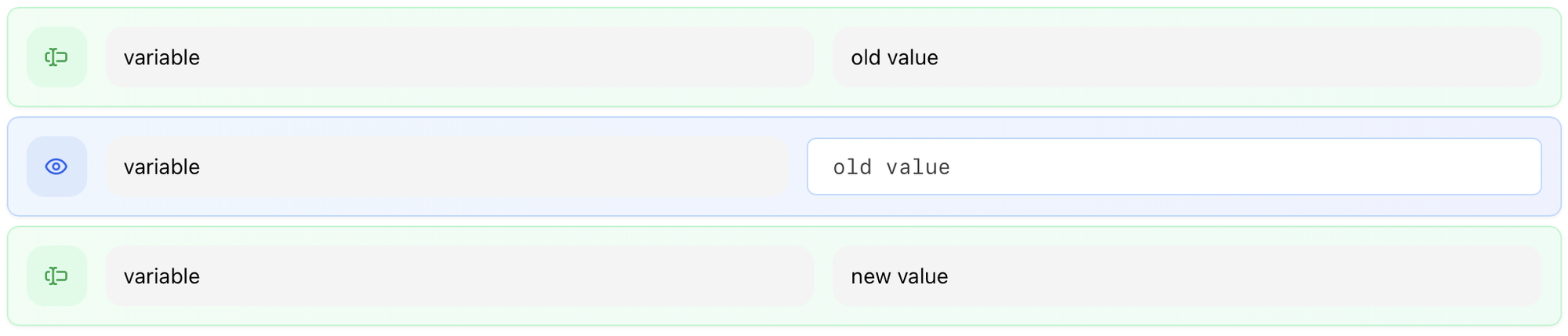The height and width of the screenshot is (336, 1568).
Task: Click the 'new value' field
Action: (1186, 276)
